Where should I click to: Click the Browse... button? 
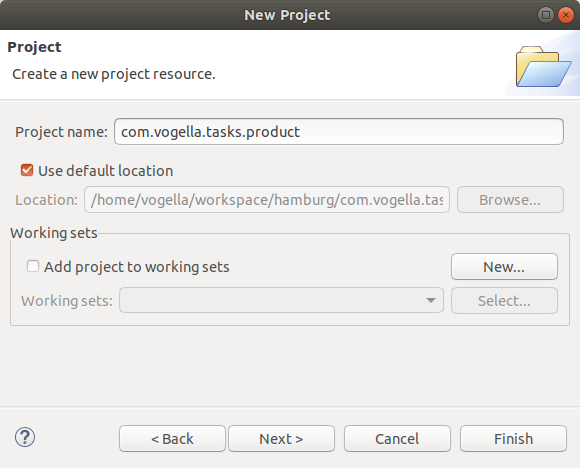[x=510, y=200]
